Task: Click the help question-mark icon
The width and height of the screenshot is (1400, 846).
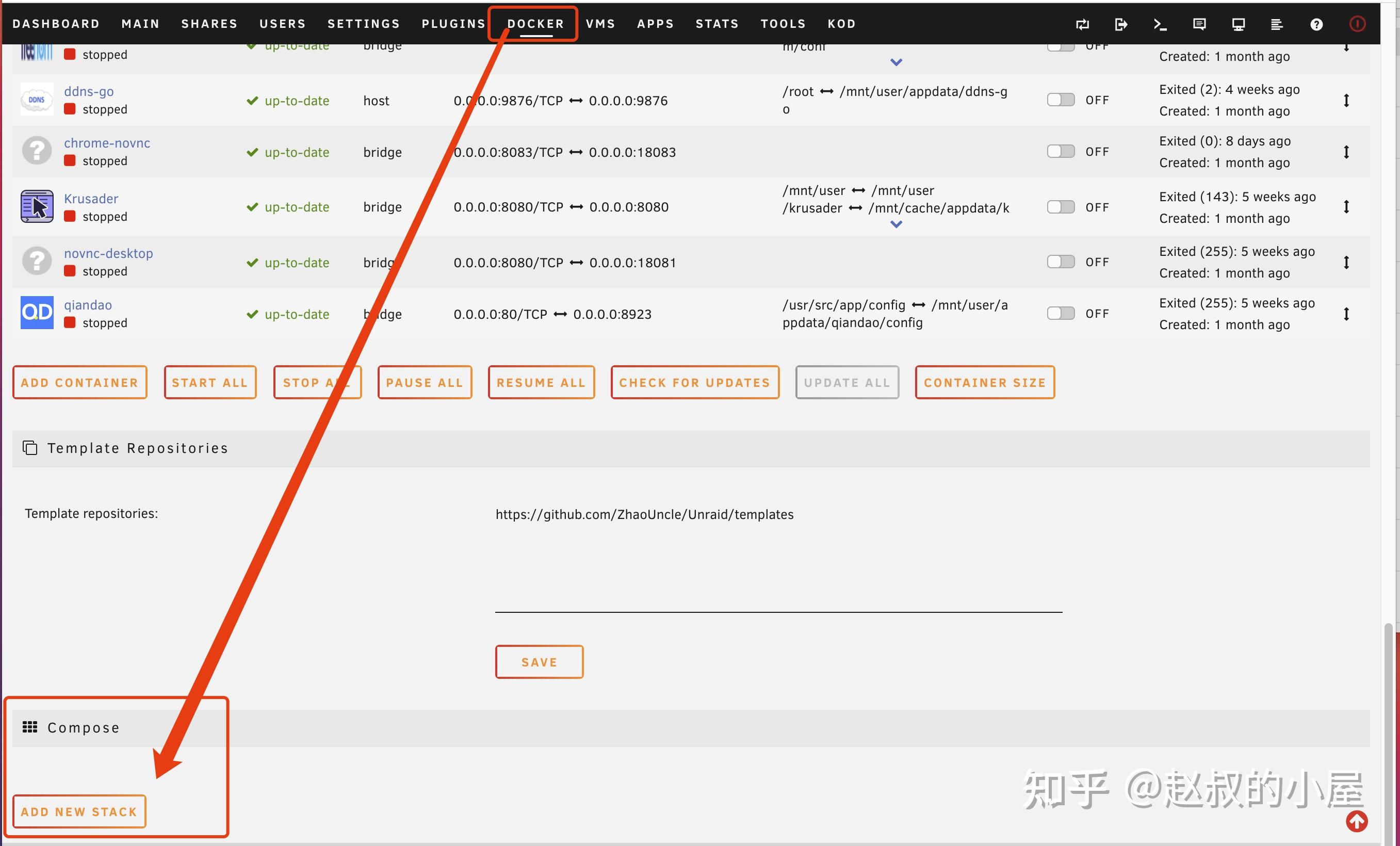Action: point(1316,24)
